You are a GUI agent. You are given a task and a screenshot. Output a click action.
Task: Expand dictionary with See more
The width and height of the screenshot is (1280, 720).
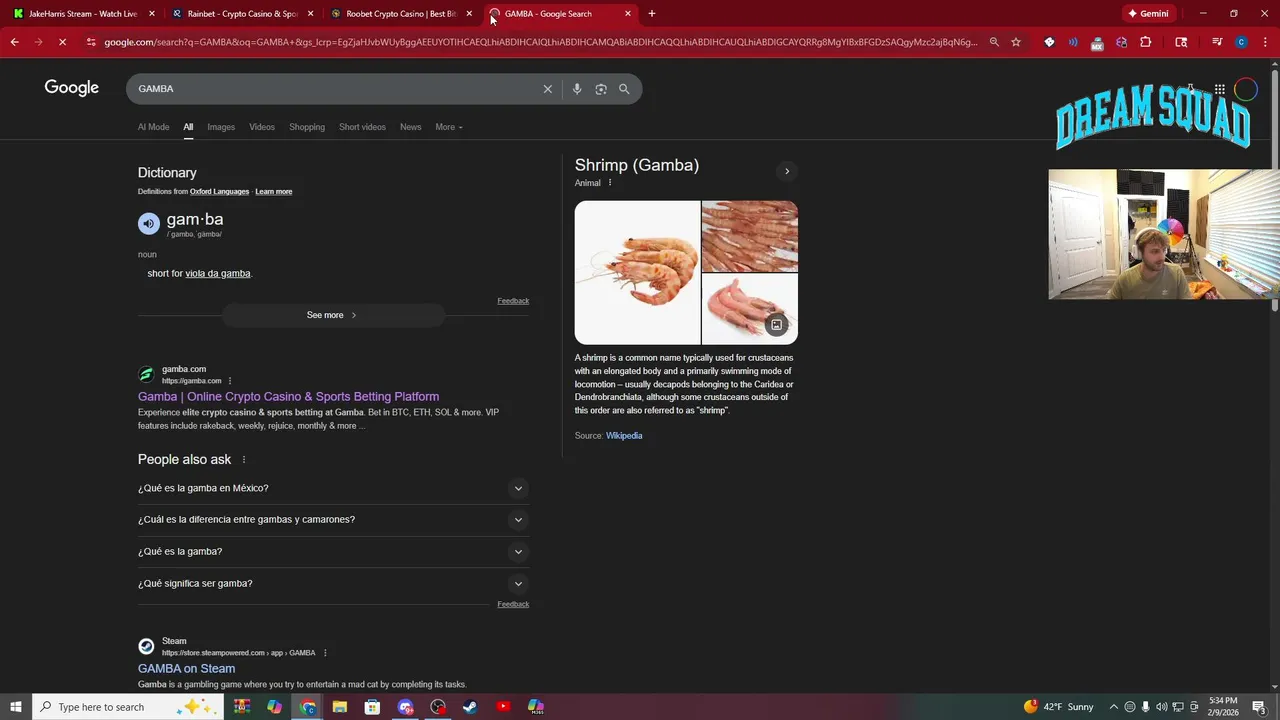pyautogui.click(x=332, y=315)
